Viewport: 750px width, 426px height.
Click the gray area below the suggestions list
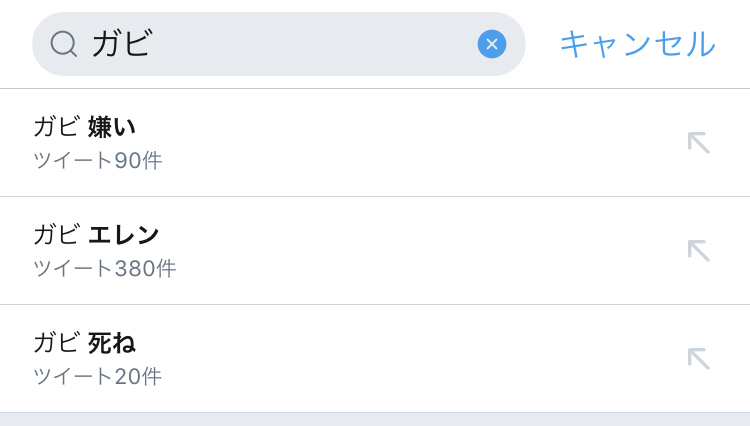coord(375,420)
